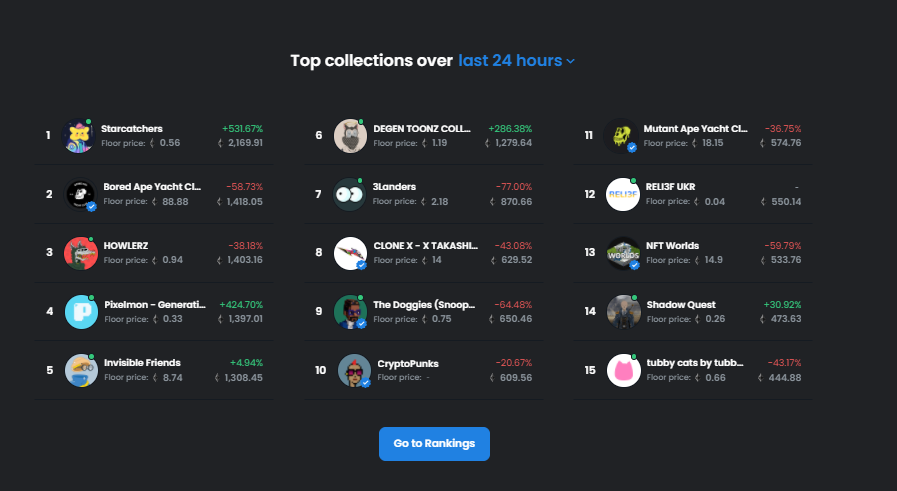The image size is (897, 491).
Task: Select the Mutant Ape Yacht Club avatar
Action: [621, 136]
